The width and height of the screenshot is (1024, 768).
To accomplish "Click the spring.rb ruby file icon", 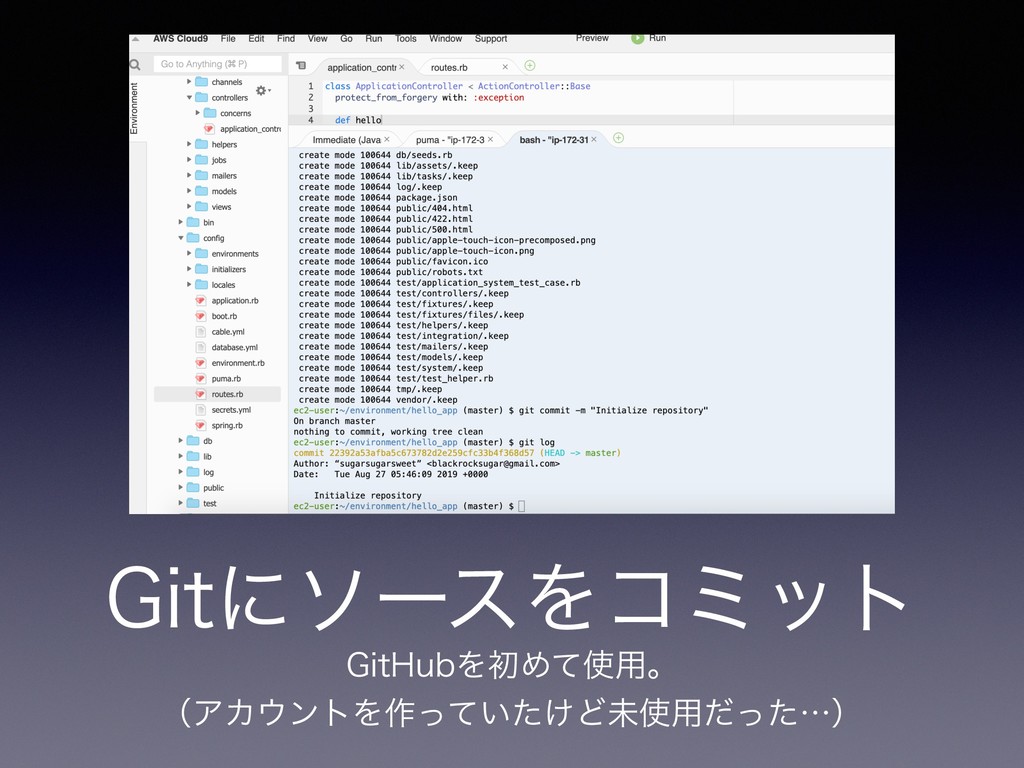I will pos(201,426).
